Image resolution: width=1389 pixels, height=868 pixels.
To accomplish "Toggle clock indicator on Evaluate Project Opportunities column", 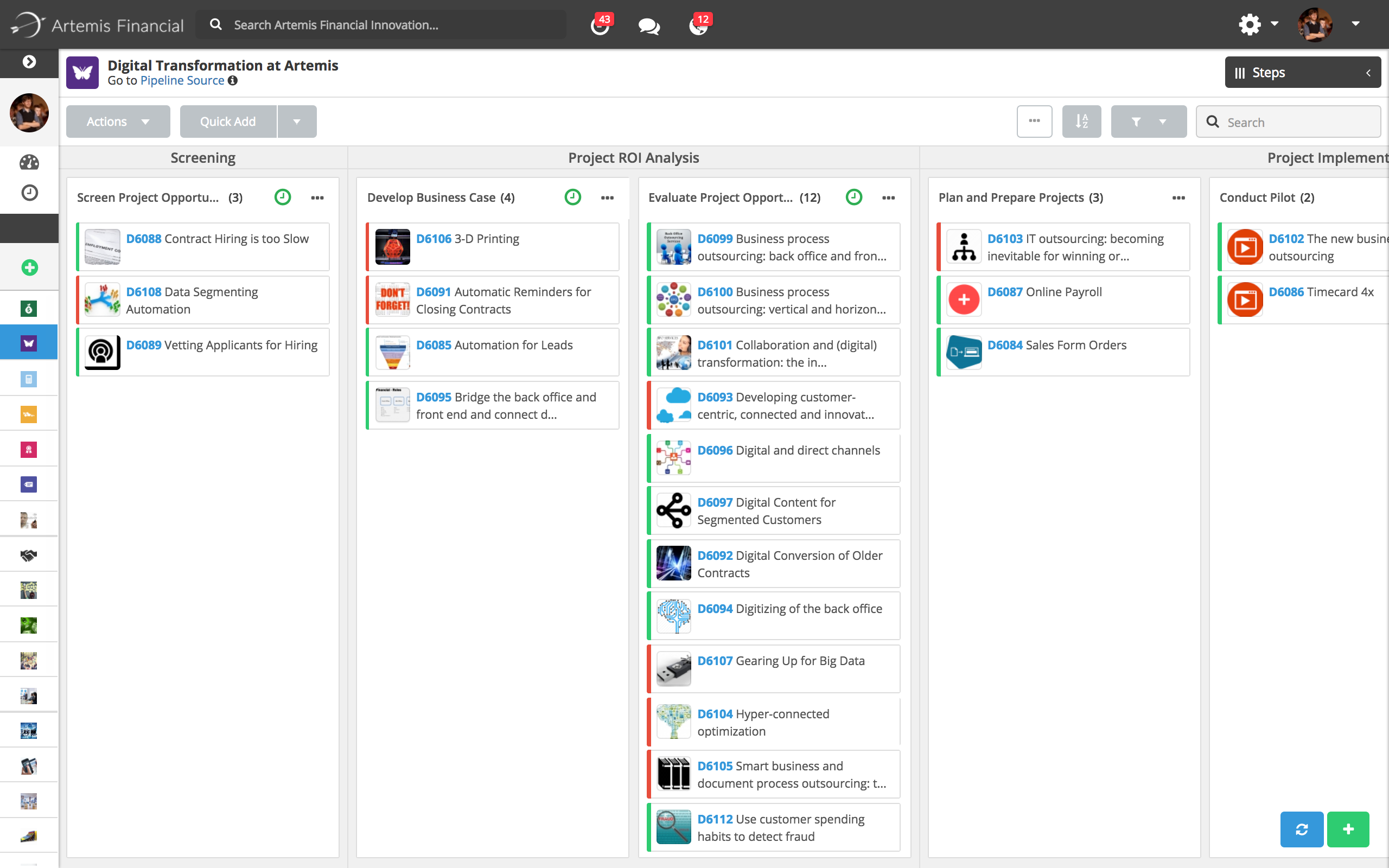I will pos(853,197).
